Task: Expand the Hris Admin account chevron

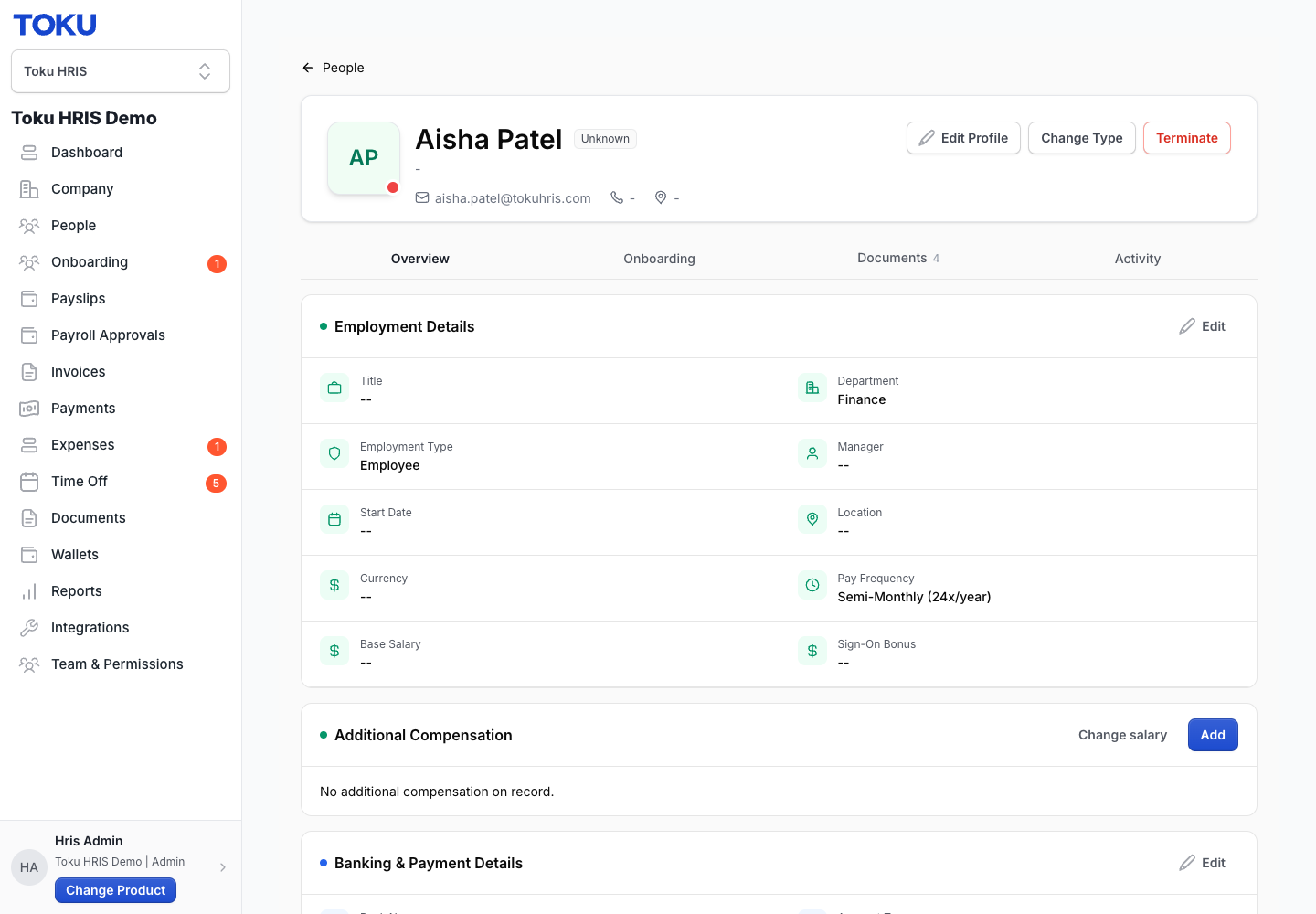Action: coord(223,867)
